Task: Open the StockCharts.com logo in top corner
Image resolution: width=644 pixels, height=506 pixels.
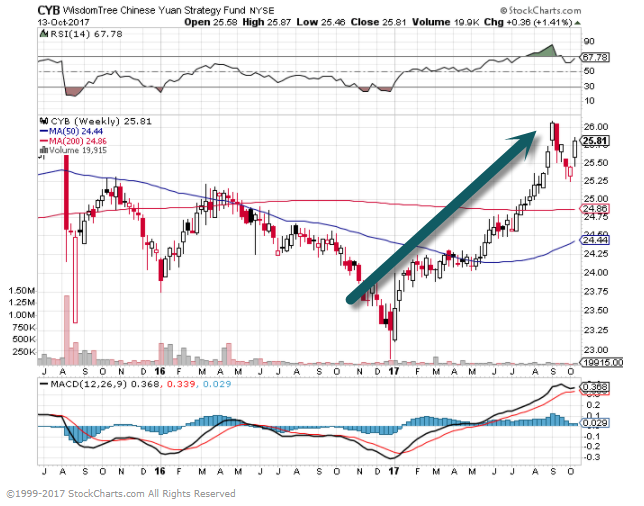Action: click(x=540, y=10)
